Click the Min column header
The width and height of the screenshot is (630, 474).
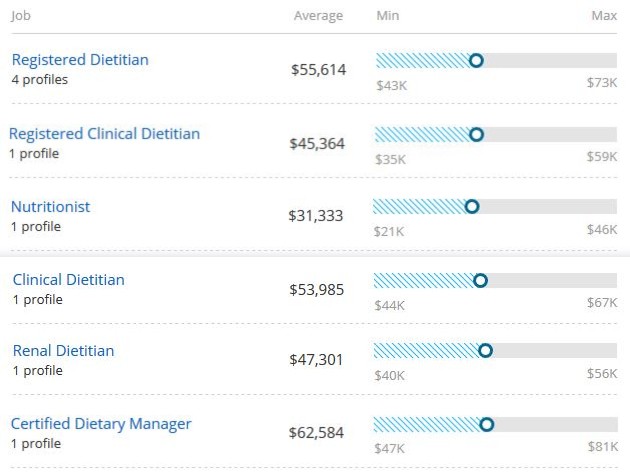click(388, 16)
